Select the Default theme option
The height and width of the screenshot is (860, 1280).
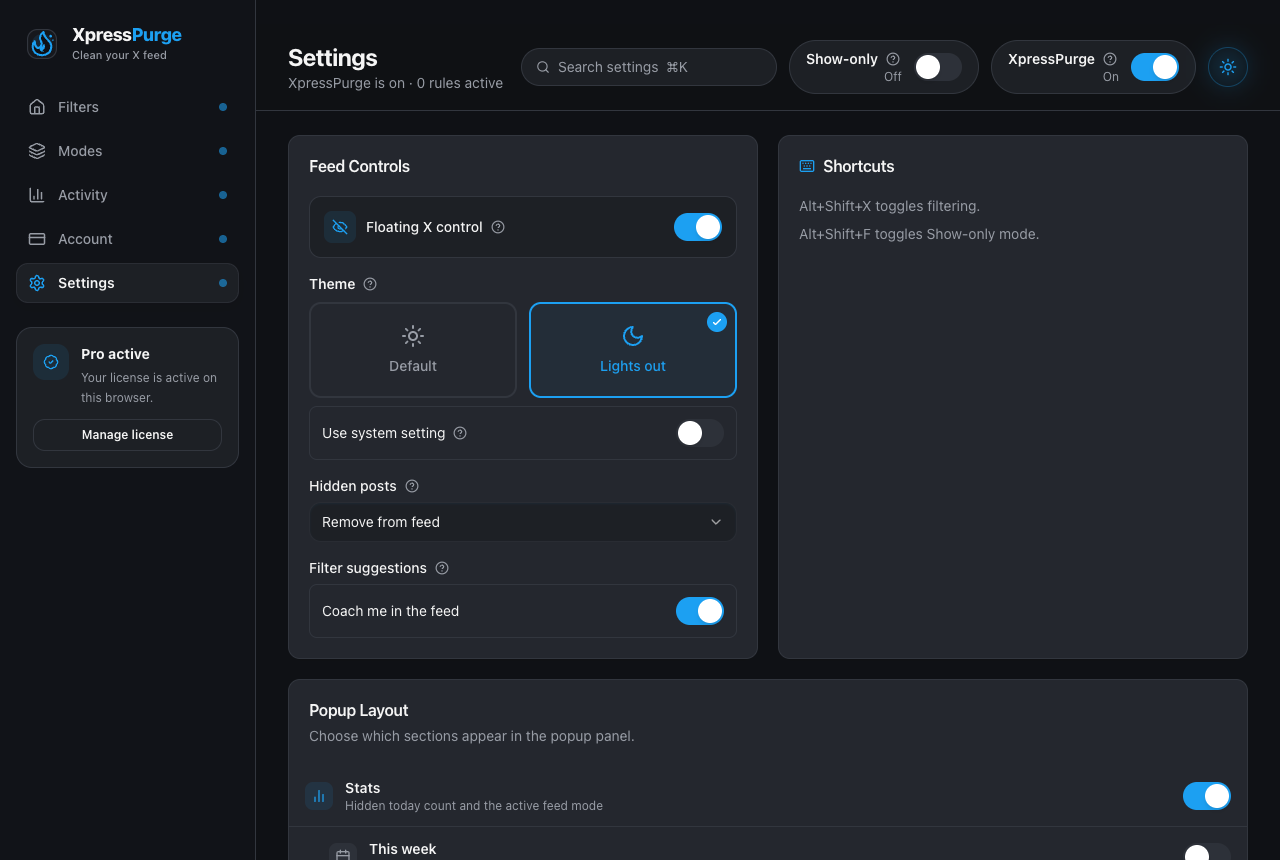[x=413, y=350]
